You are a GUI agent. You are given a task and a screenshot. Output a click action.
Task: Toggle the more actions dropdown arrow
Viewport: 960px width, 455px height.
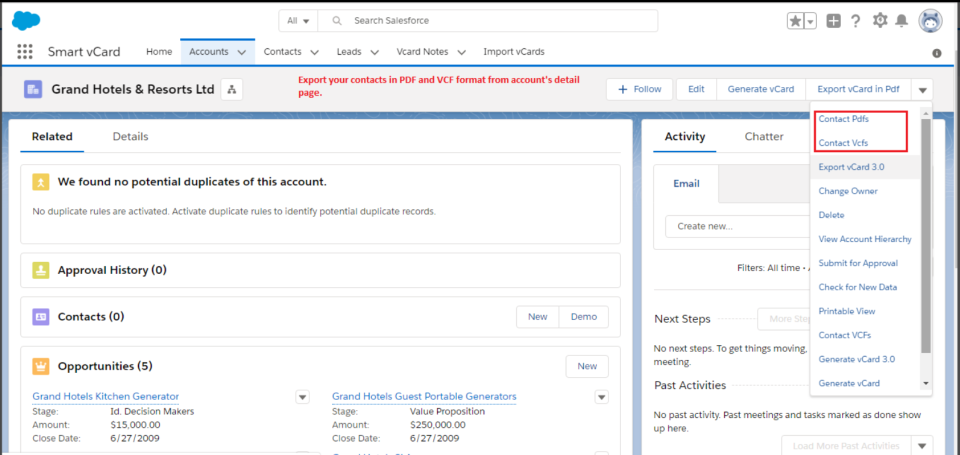click(922, 89)
